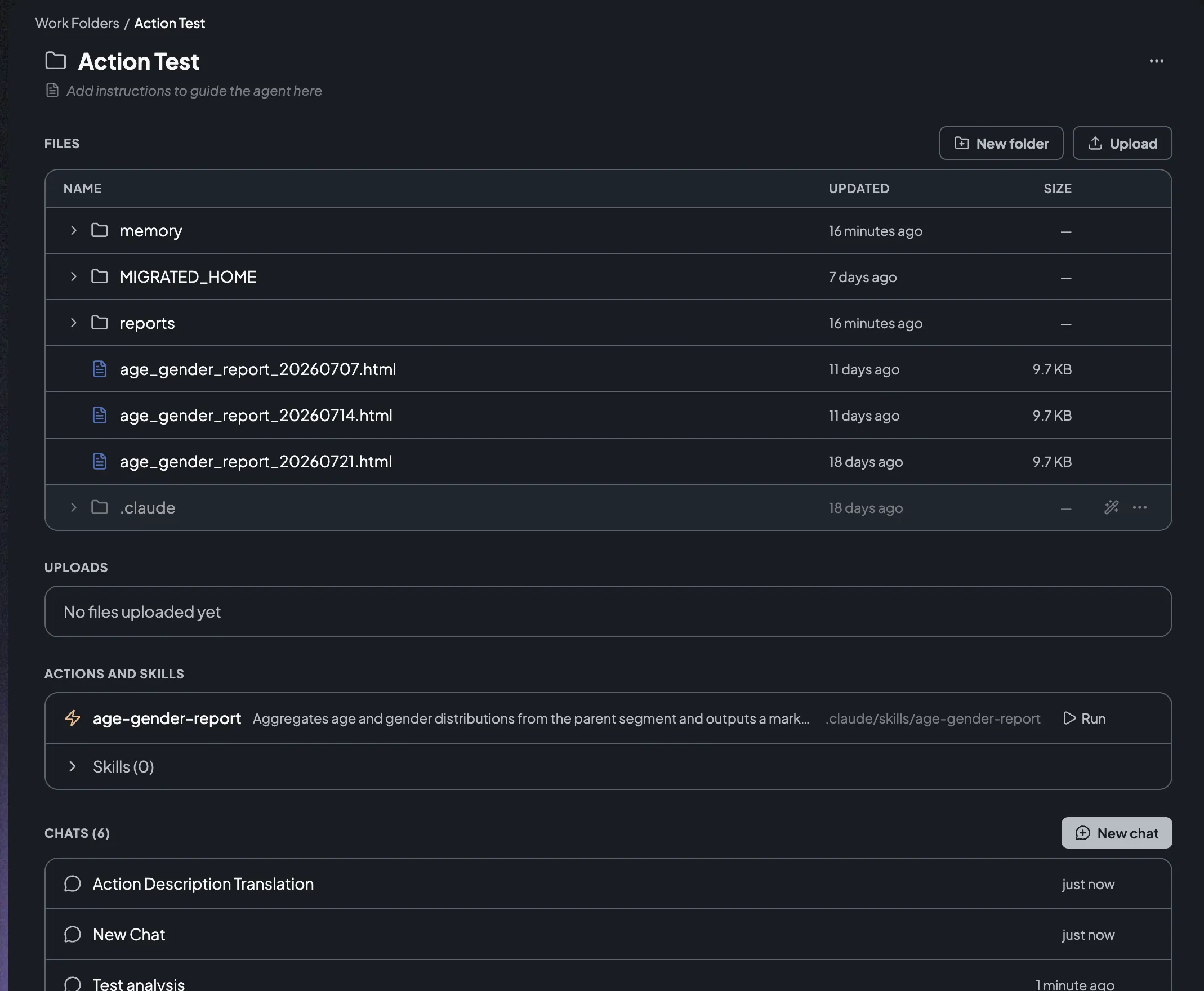Viewport: 1204px width, 991px height.
Task: Click Action Test breadcrumb
Action: [x=170, y=24]
